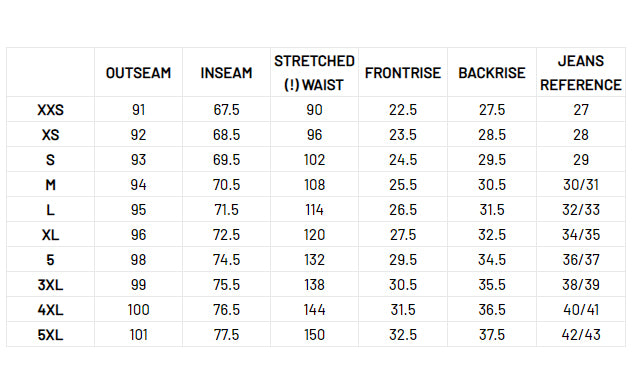Click the XXS size row label
Viewport: 633px width, 369px height.
click(50, 110)
